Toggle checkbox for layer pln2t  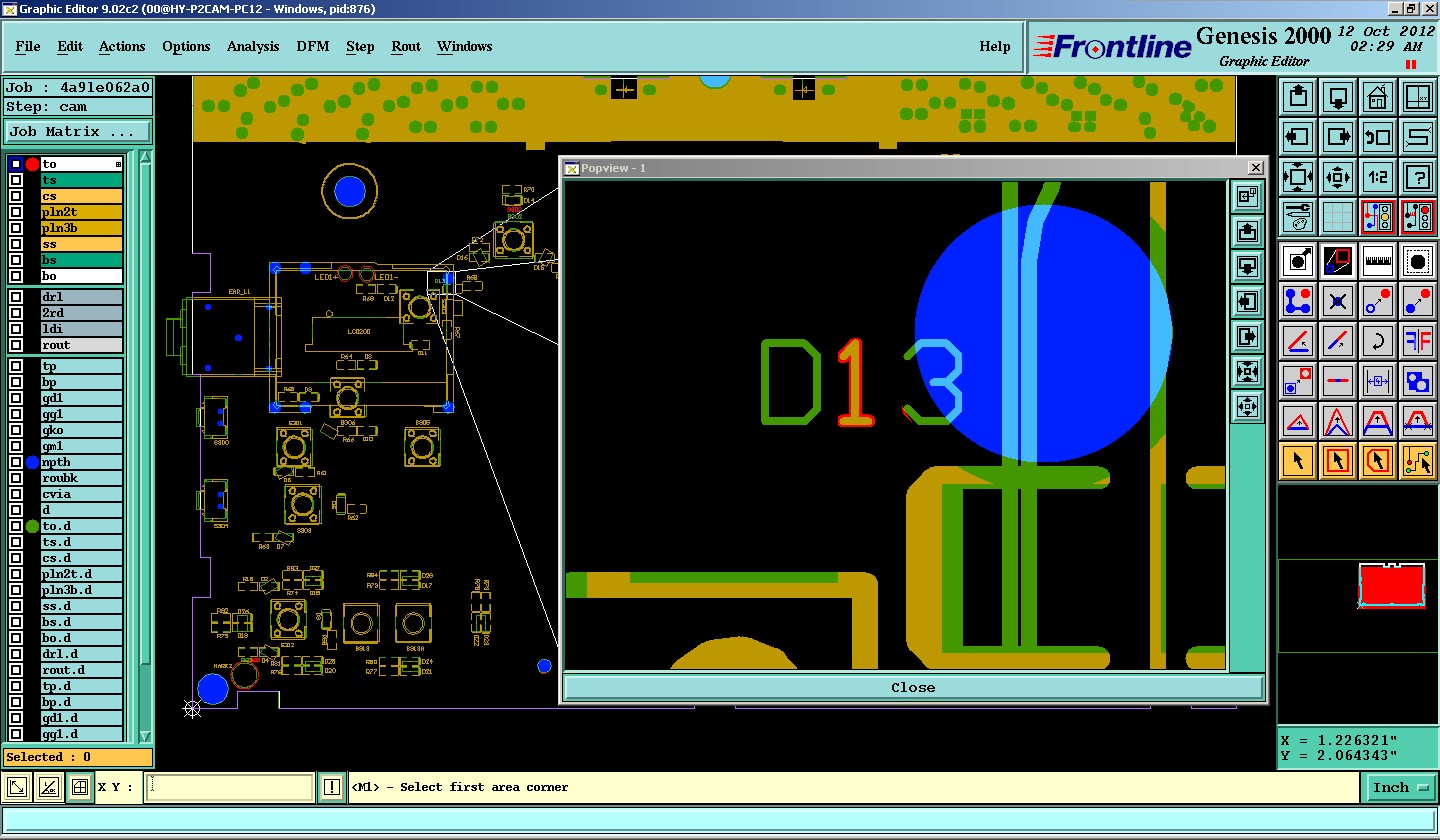(16, 212)
